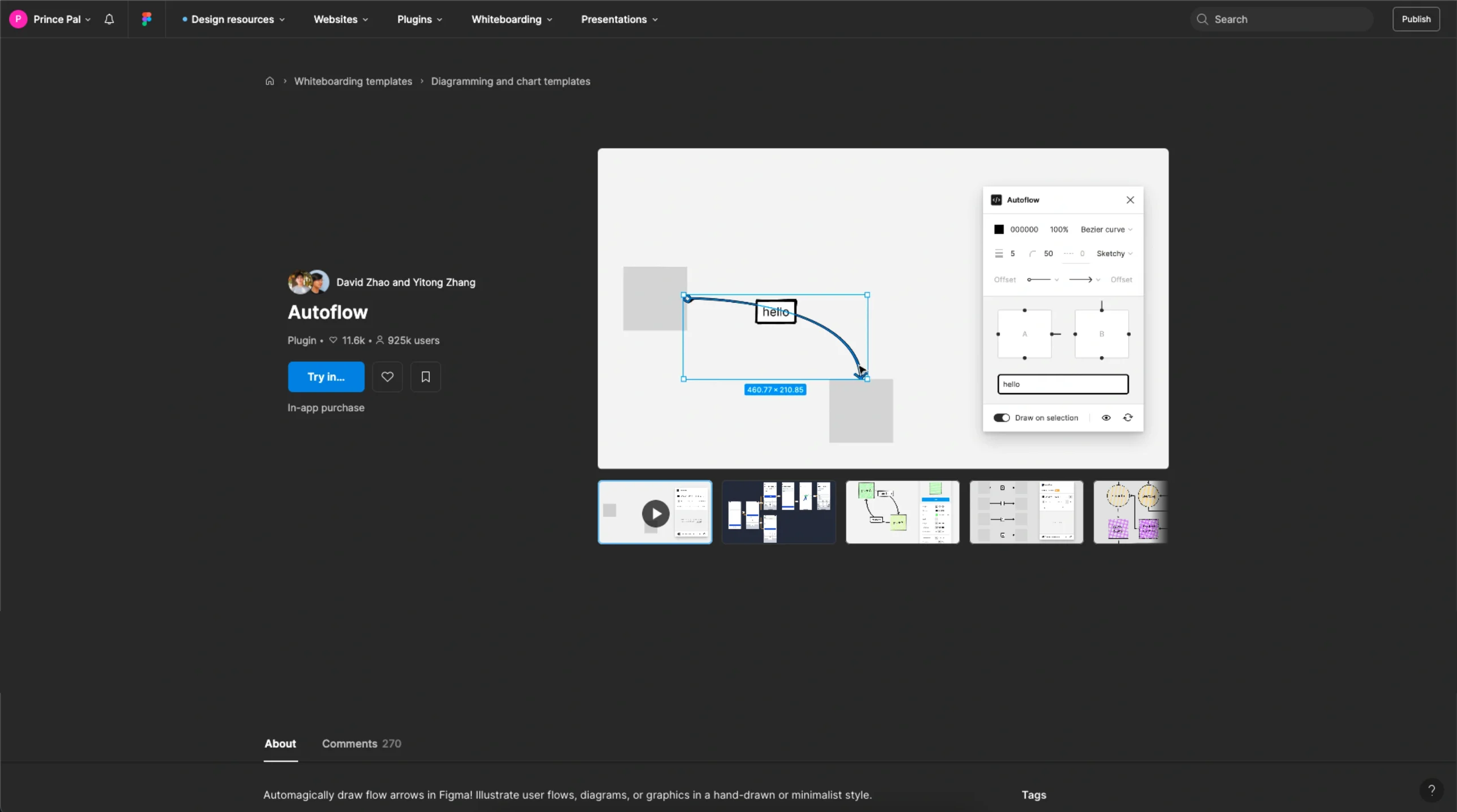Toggle the eye visibility icon in Autoflow panel
1457x812 pixels.
tap(1106, 418)
